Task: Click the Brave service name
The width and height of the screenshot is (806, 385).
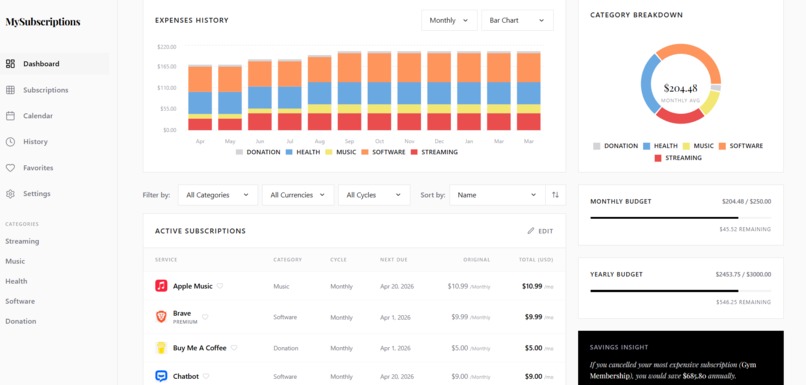Action: [182, 313]
